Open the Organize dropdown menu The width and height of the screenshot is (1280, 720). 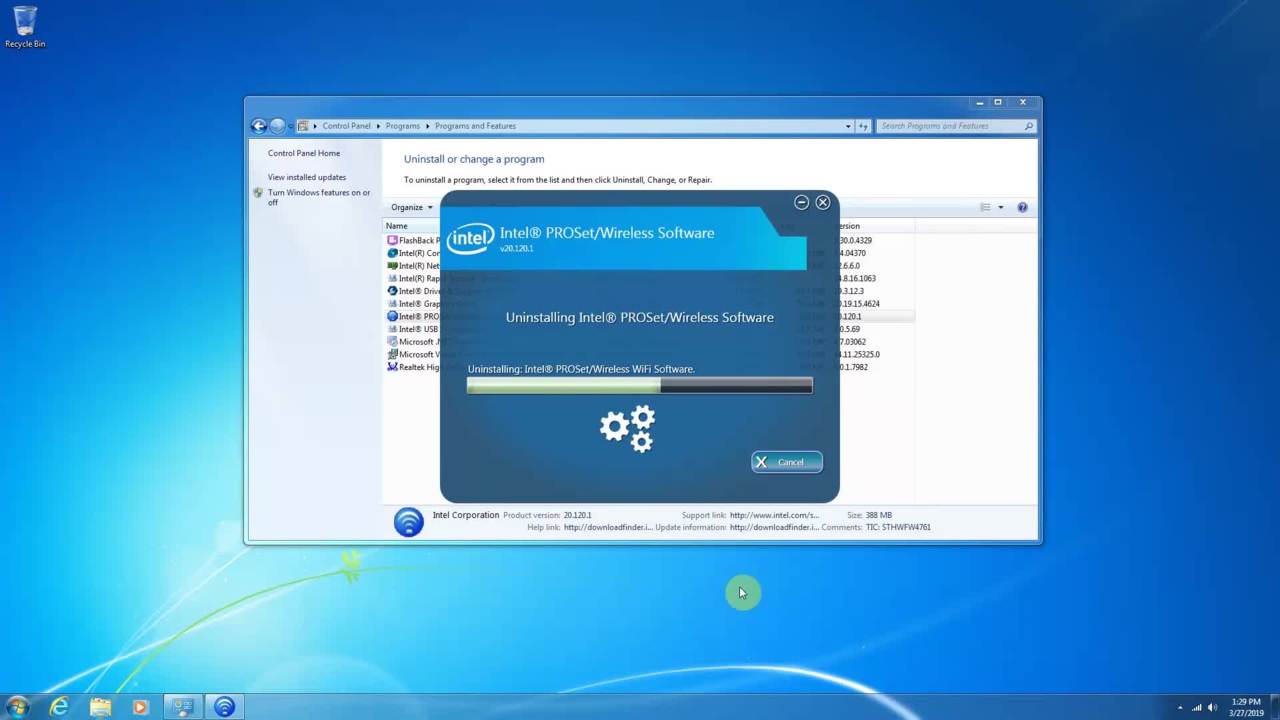pyautogui.click(x=411, y=207)
